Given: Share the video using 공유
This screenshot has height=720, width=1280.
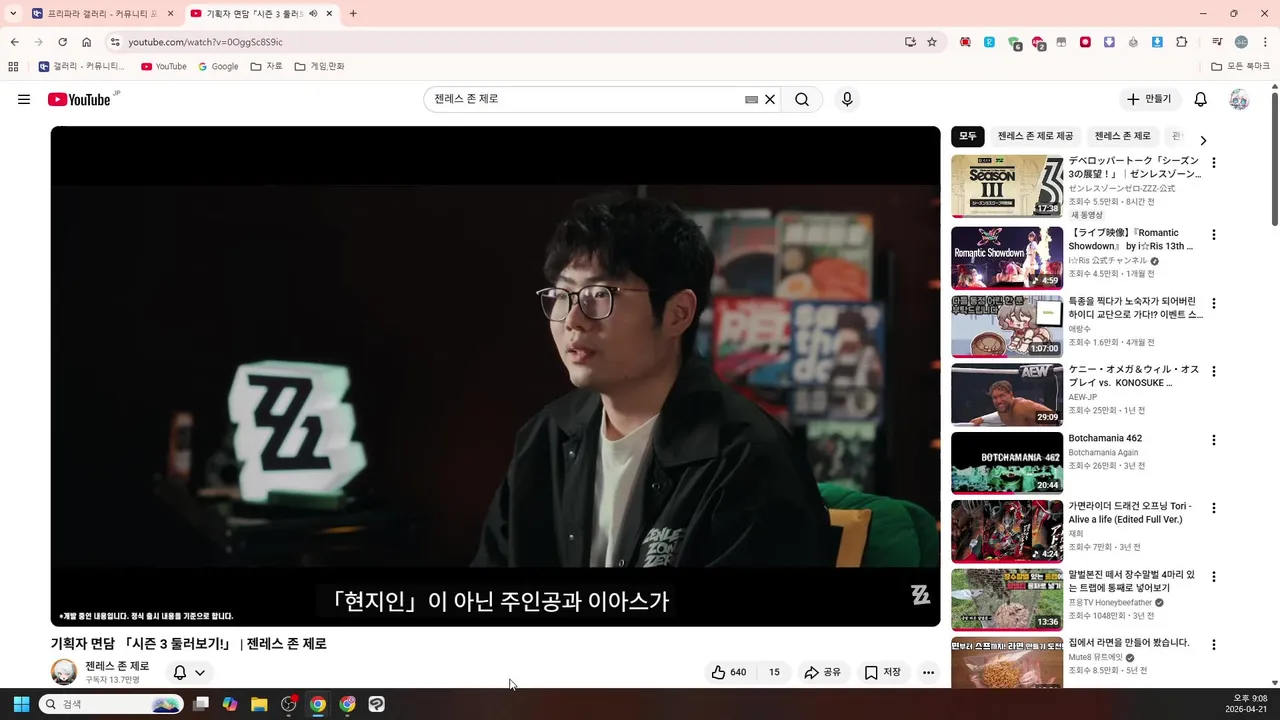Looking at the screenshot, I should (823, 672).
